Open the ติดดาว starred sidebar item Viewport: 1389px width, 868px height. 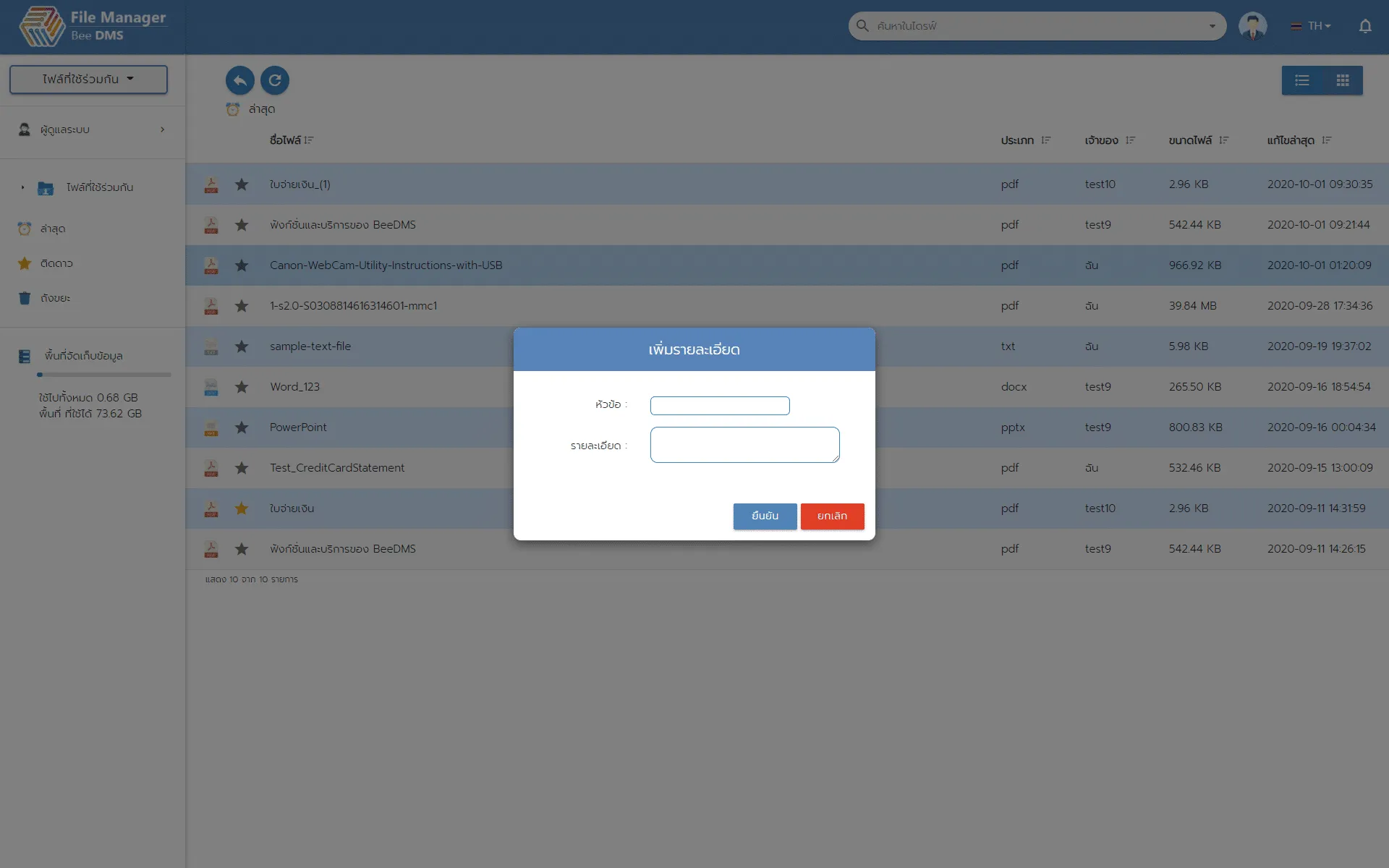pos(56,263)
